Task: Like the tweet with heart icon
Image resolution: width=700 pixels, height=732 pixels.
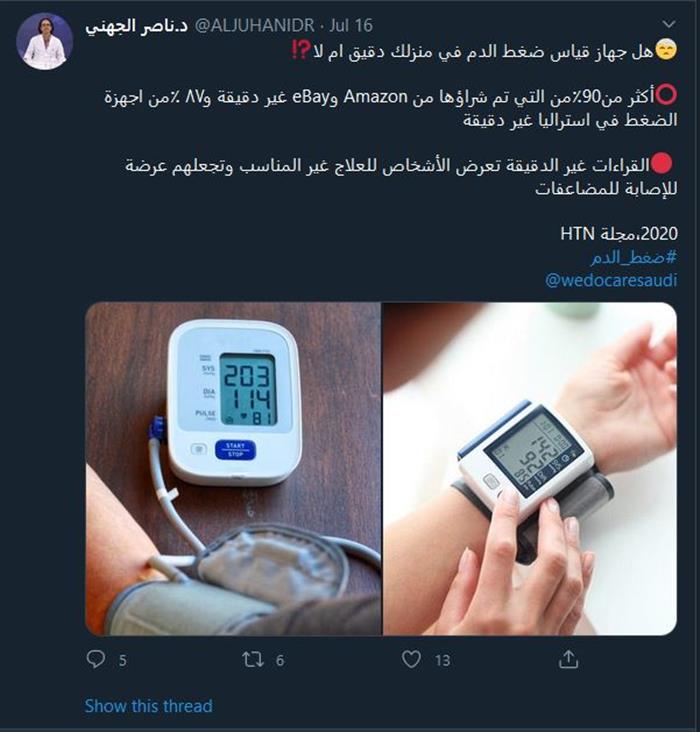Action: tap(411, 659)
